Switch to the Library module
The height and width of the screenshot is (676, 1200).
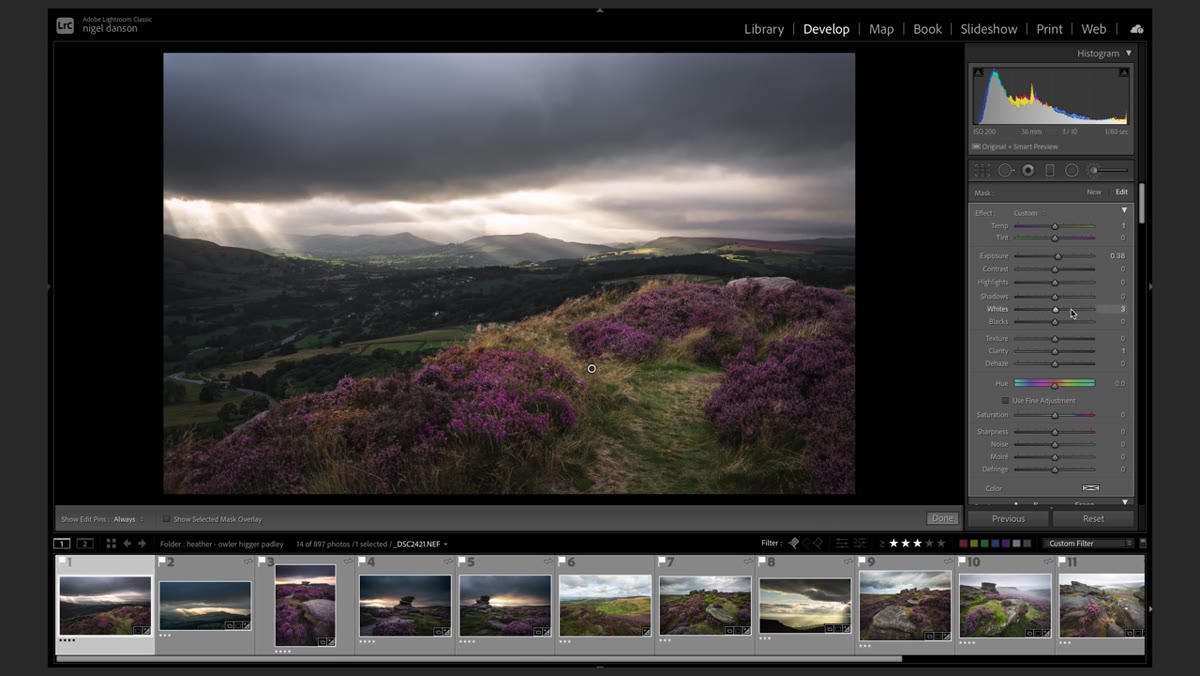pyautogui.click(x=764, y=29)
